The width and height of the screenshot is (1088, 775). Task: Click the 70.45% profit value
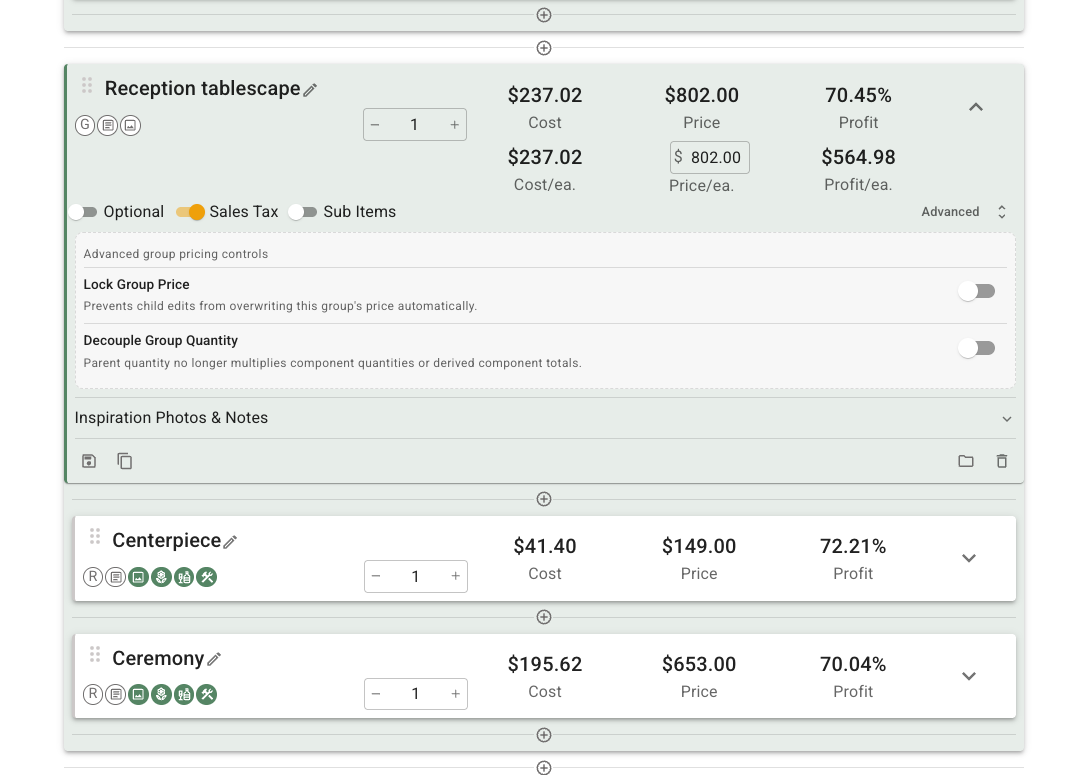click(858, 96)
